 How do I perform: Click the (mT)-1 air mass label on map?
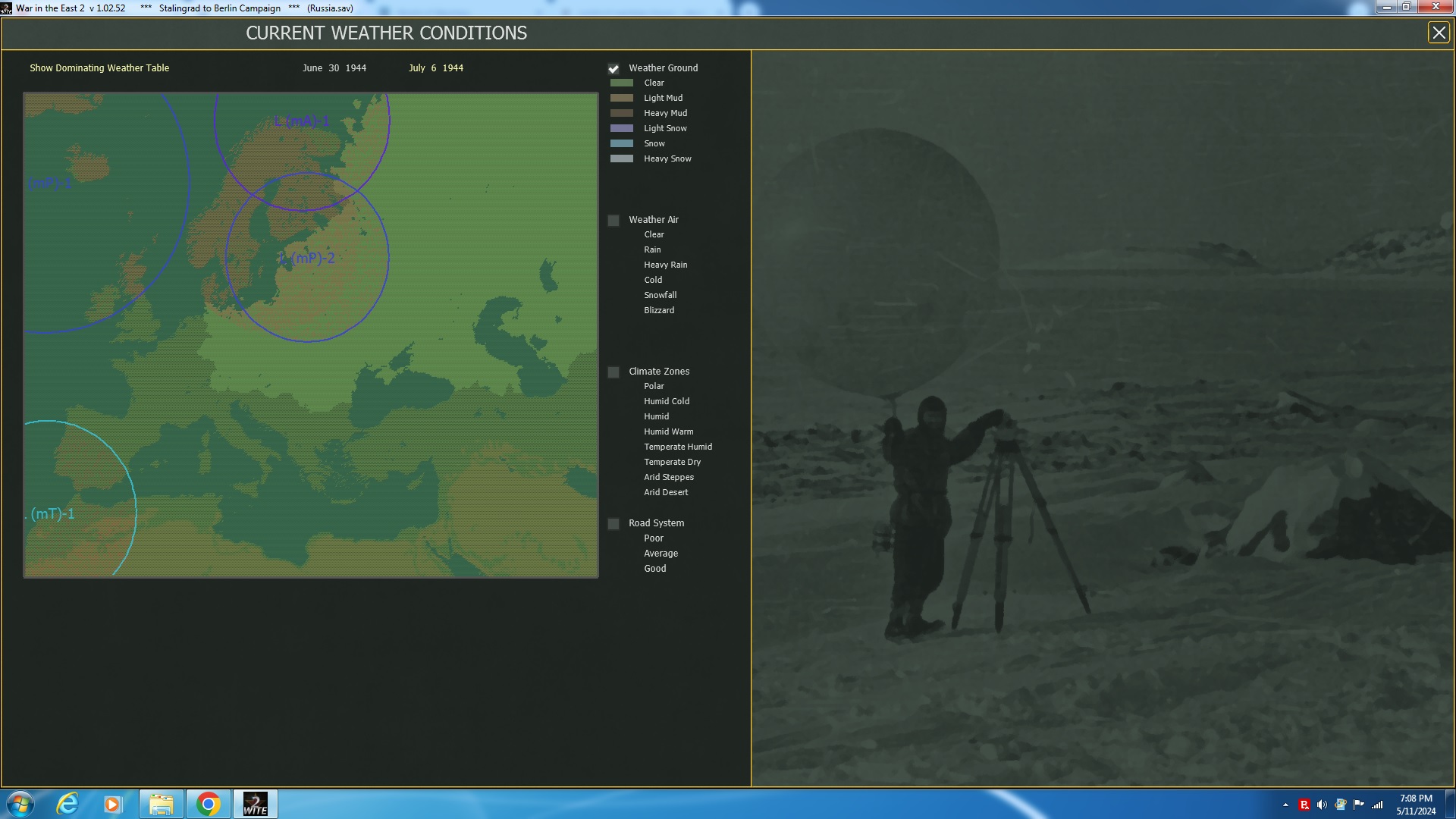tap(52, 514)
